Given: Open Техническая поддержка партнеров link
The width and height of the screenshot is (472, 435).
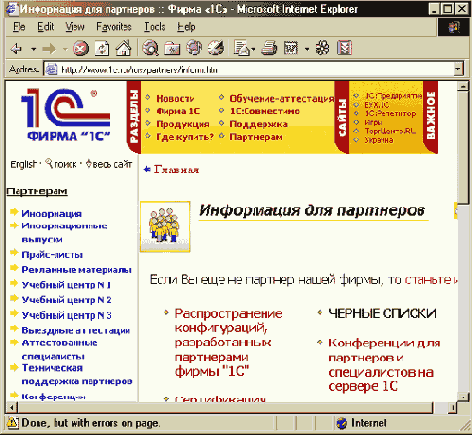Looking at the screenshot, I should [77, 374].
